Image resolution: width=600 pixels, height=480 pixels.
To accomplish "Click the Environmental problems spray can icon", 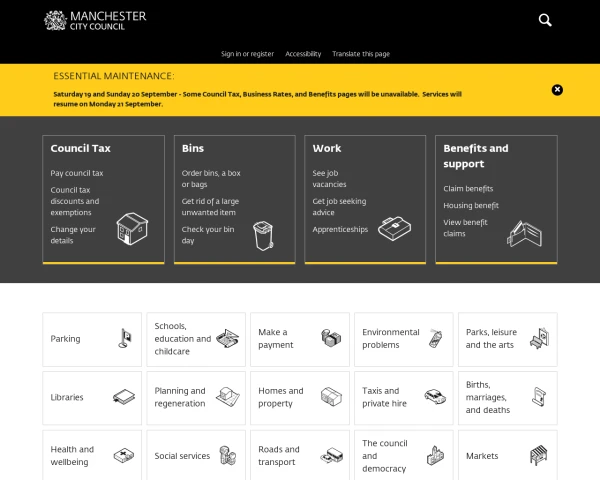I will coord(435,338).
